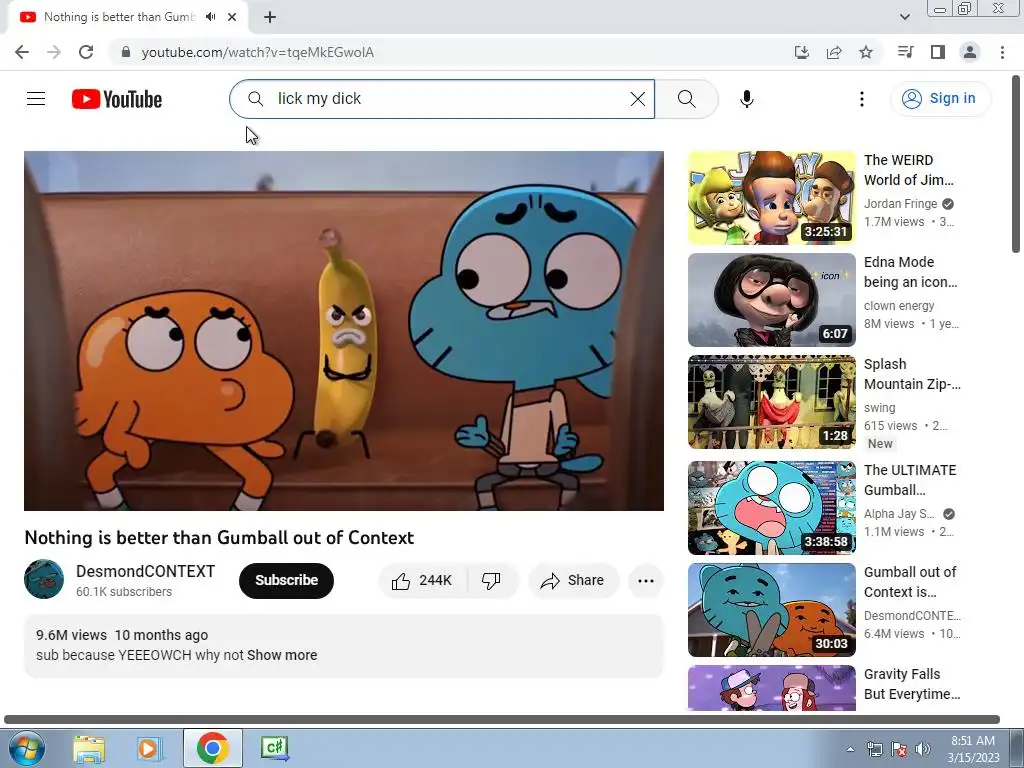
Task: Open File Explorer from taskbar
Action: coord(89,748)
